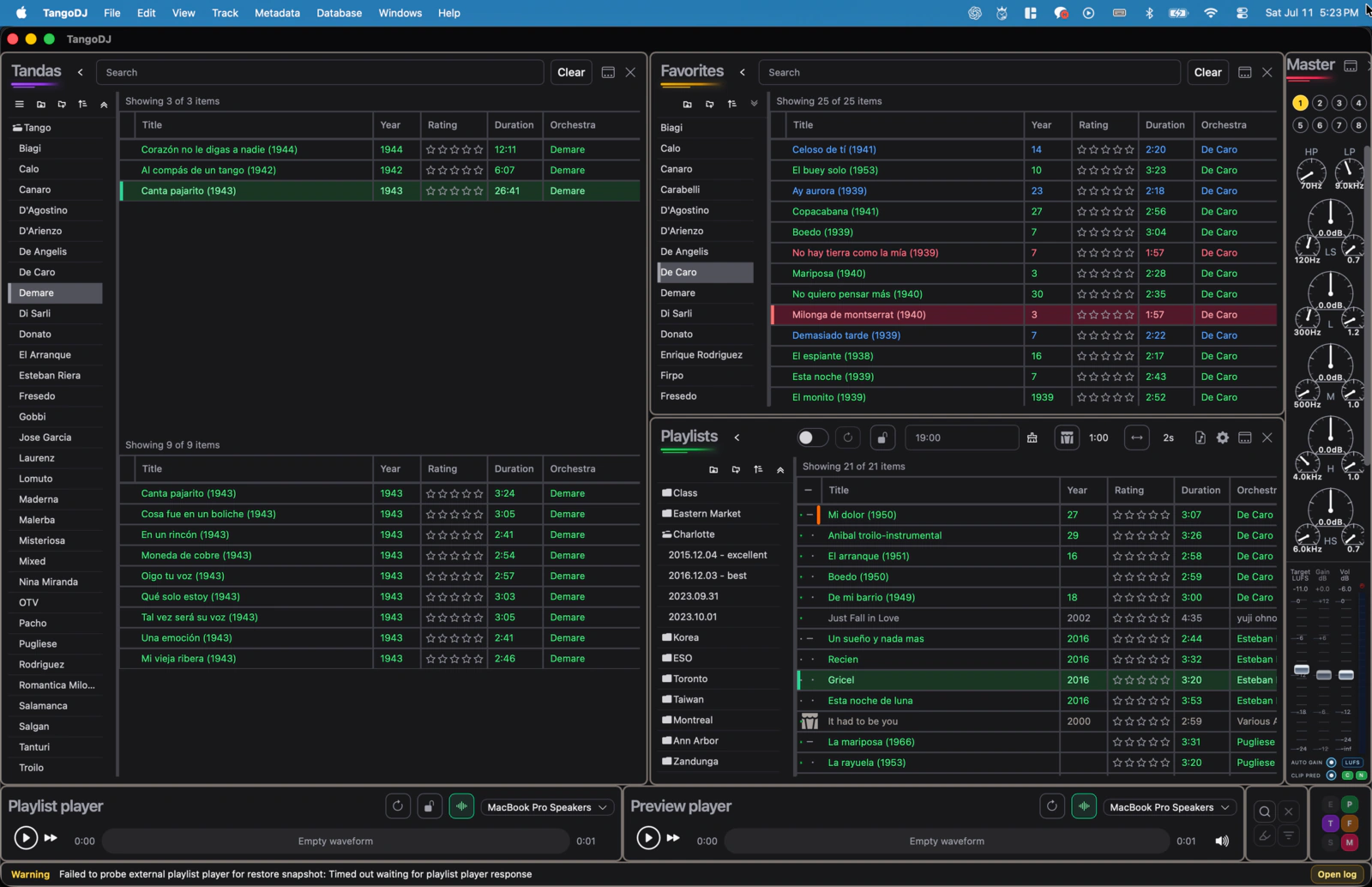Viewport: 1372px width, 887px height.
Task: Click the crossfade arrows icon in Playlists
Action: 1137,437
